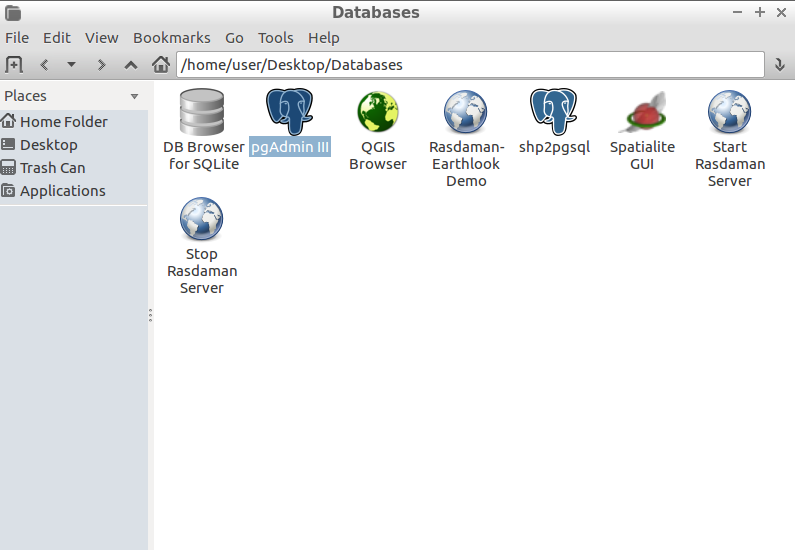795x550 pixels.
Task: Open the Edit menu
Action: pyautogui.click(x=57, y=38)
